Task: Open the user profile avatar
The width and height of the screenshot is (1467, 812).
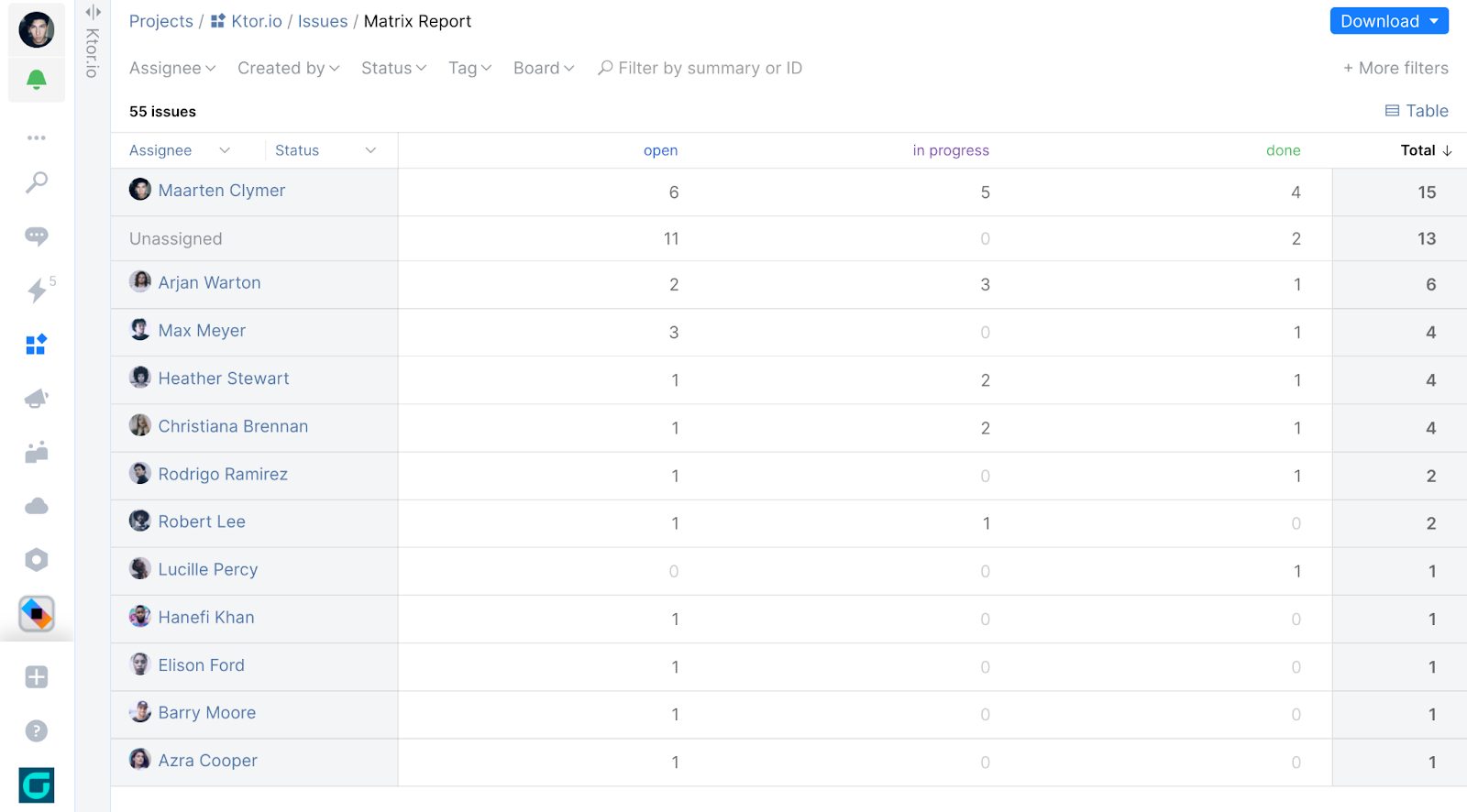Action: [37, 29]
